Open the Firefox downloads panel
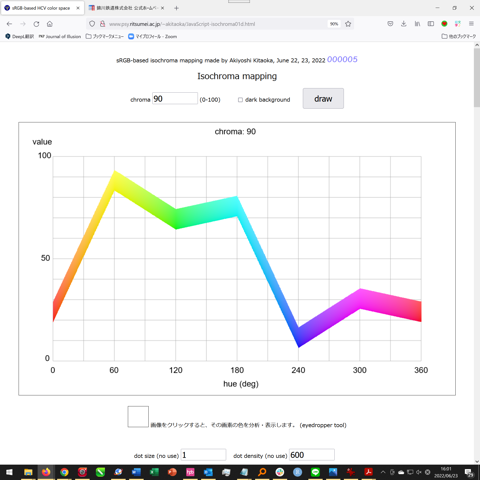The width and height of the screenshot is (480, 480). [x=404, y=24]
